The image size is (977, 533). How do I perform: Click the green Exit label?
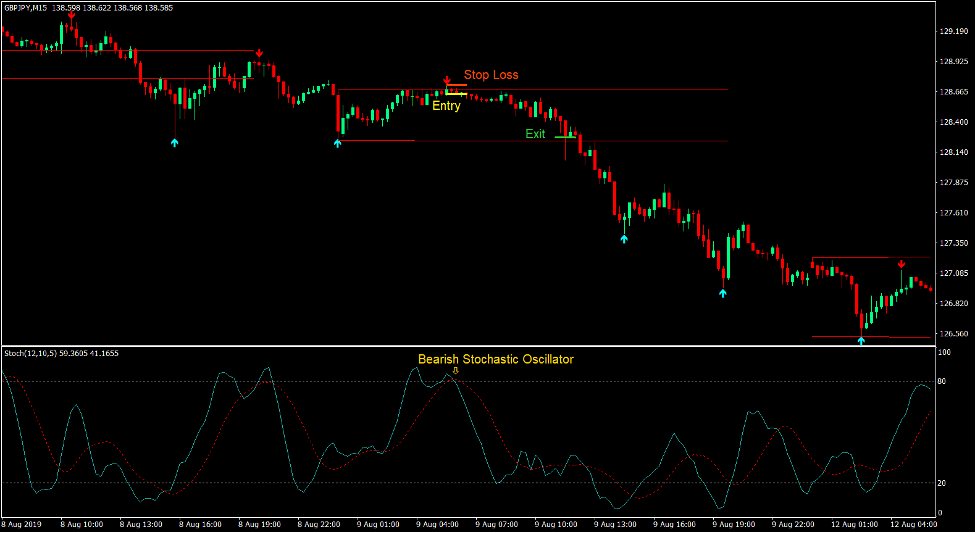pos(535,134)
